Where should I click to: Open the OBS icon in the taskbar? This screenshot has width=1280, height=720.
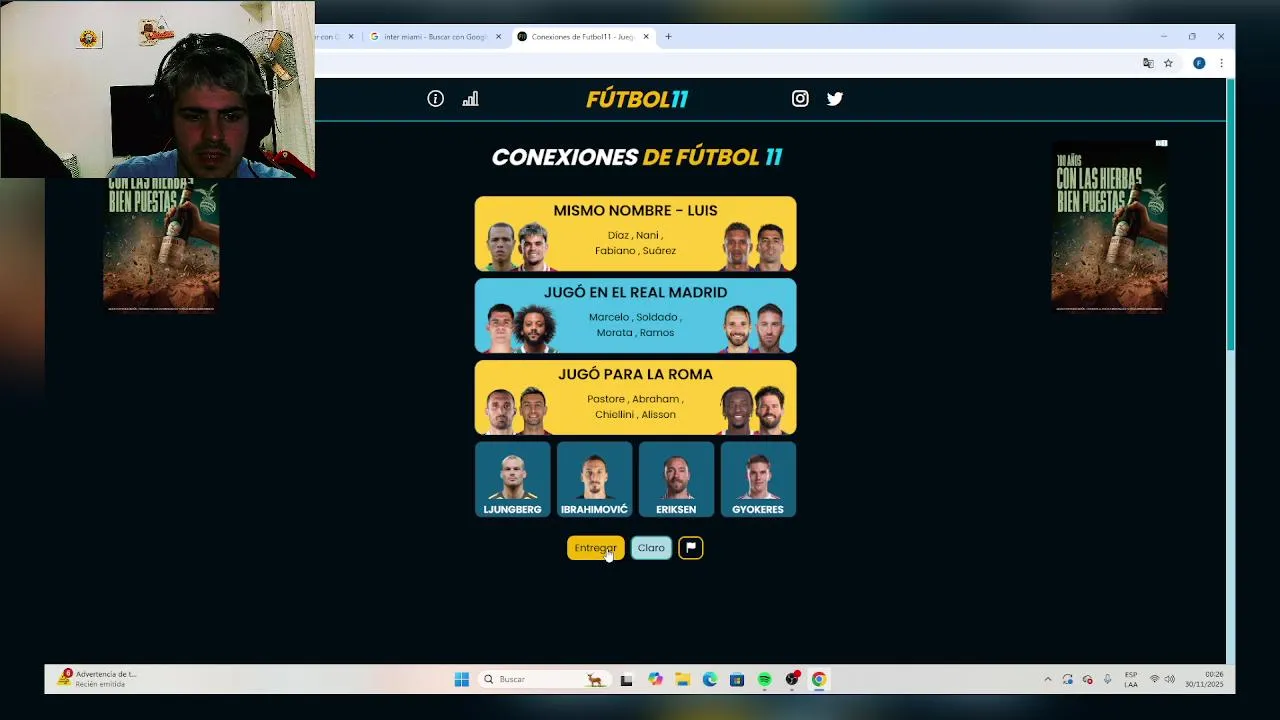(792, 679)
